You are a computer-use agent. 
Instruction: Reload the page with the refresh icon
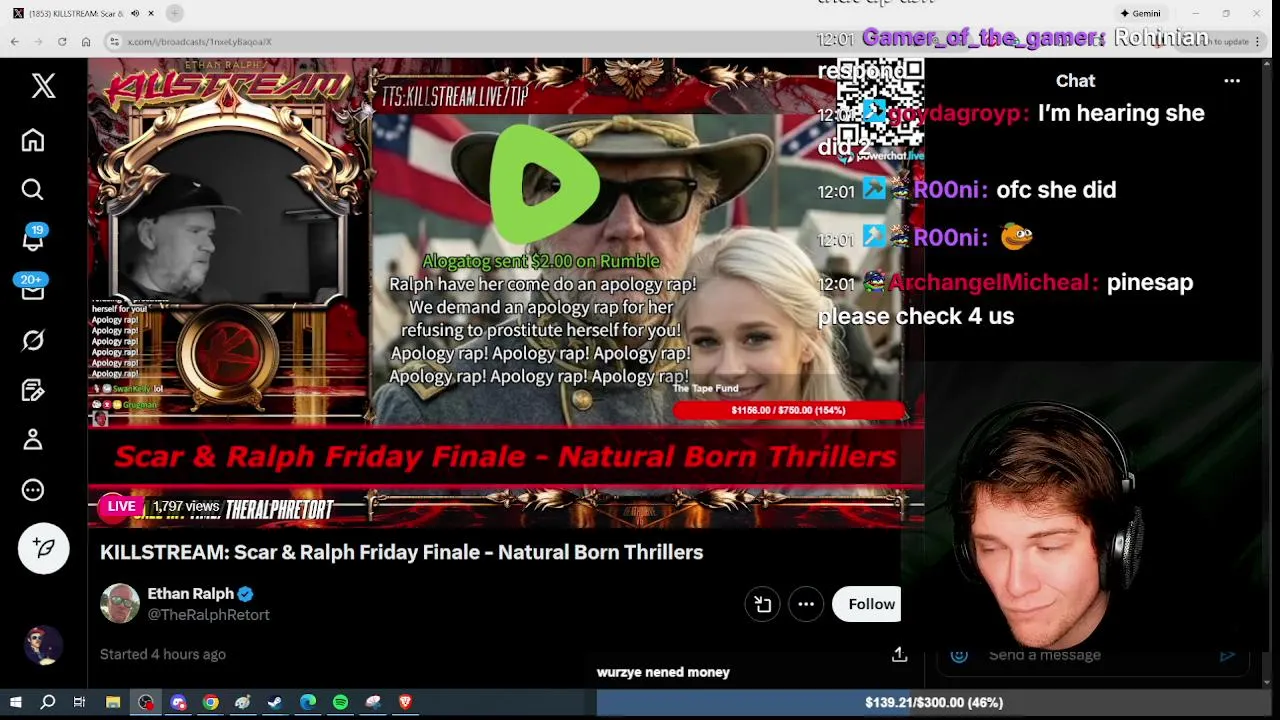point(62,41)
